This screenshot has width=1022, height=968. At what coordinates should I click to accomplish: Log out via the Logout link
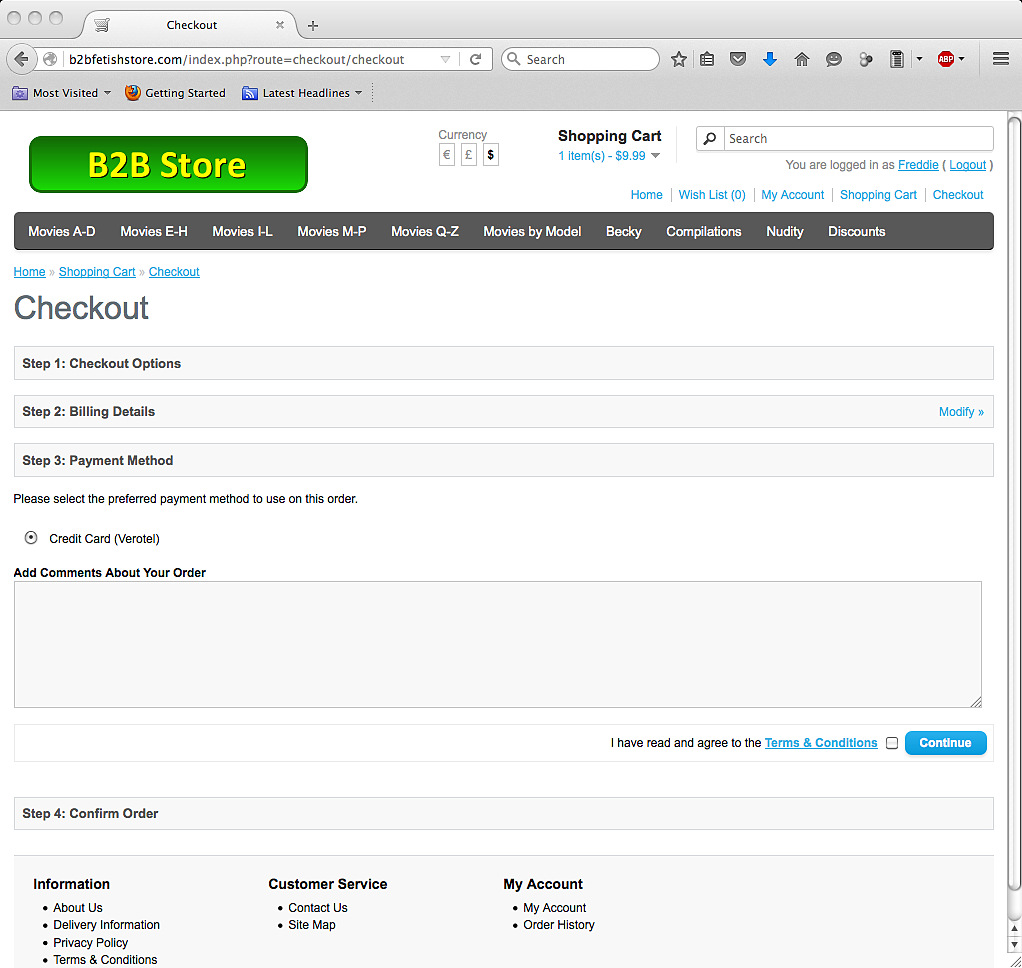(967, 165)
